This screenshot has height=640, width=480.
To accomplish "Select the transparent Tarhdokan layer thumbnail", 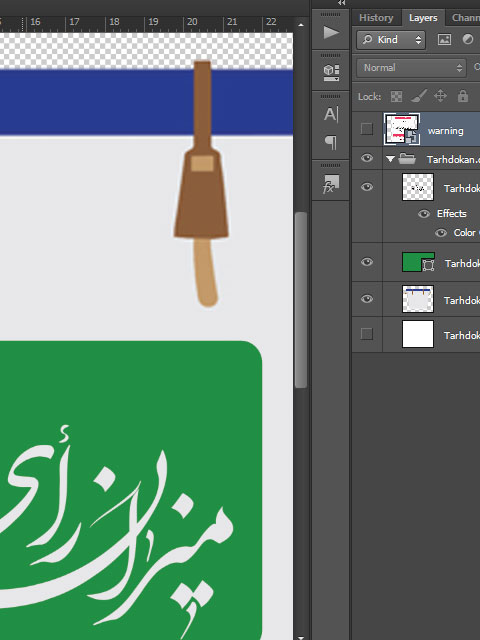I will (418, 187).
